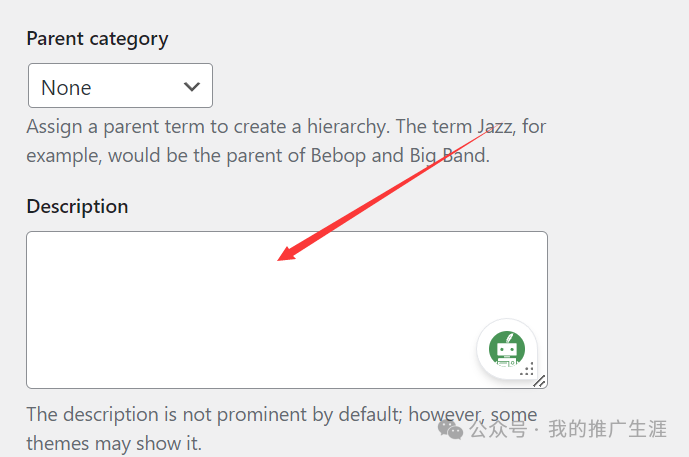The width and height of the screenshot is (689, 457).
Task: Click the chevron arrow beside None
Action: tap(192, 87)
